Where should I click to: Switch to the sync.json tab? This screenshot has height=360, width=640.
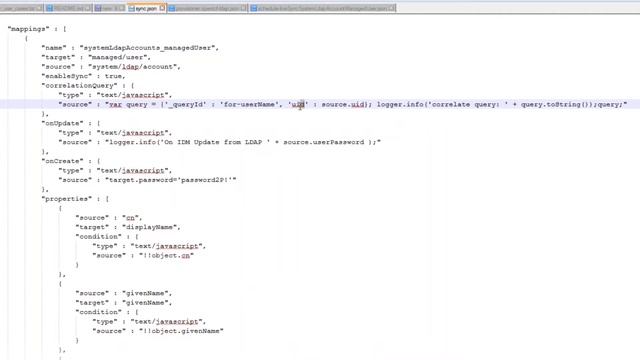tap(146, 8)
